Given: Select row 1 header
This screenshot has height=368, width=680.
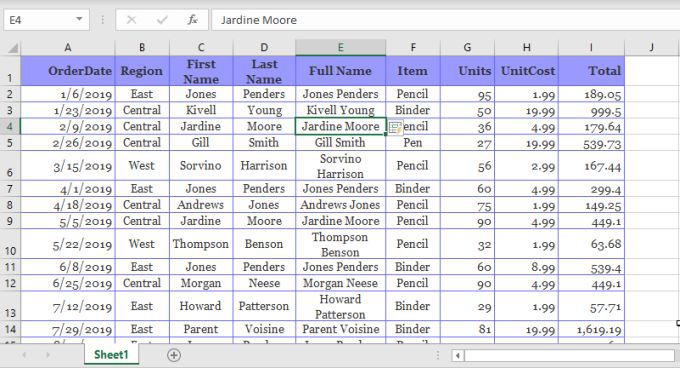Looking at the screenshot, I should click(x=10, y=71).
